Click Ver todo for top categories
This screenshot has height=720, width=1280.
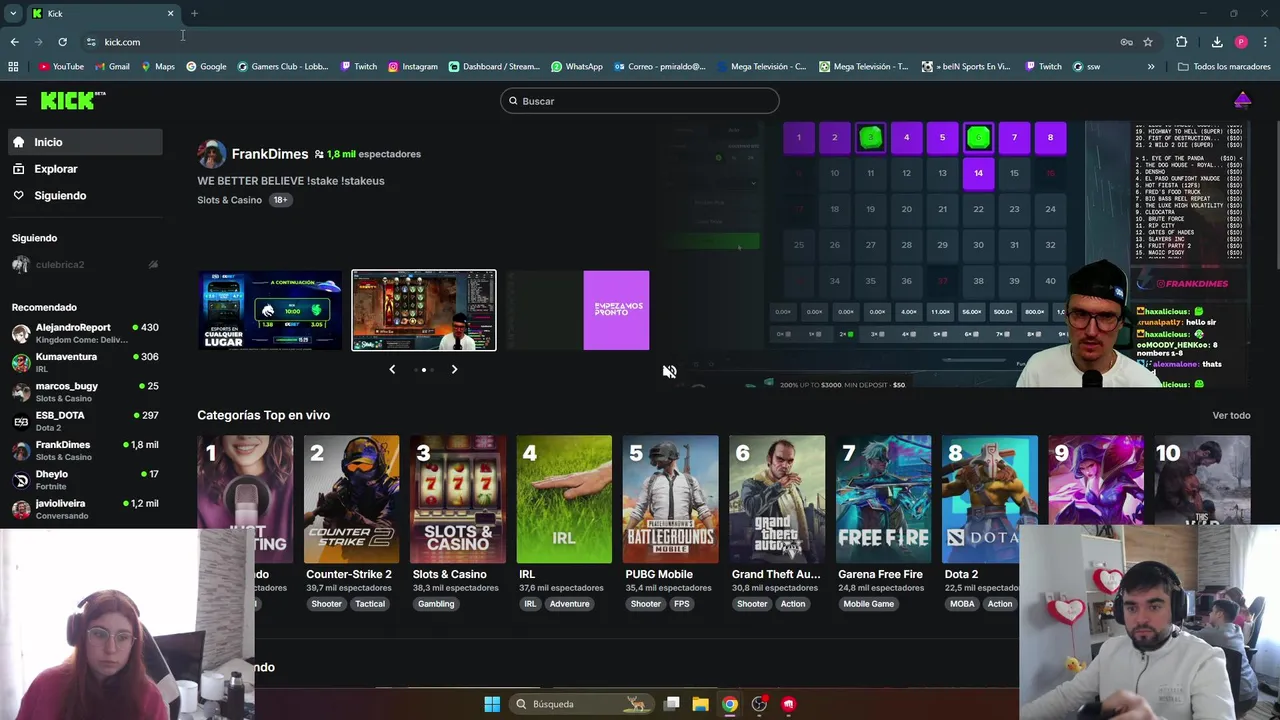click(1231, 415)
